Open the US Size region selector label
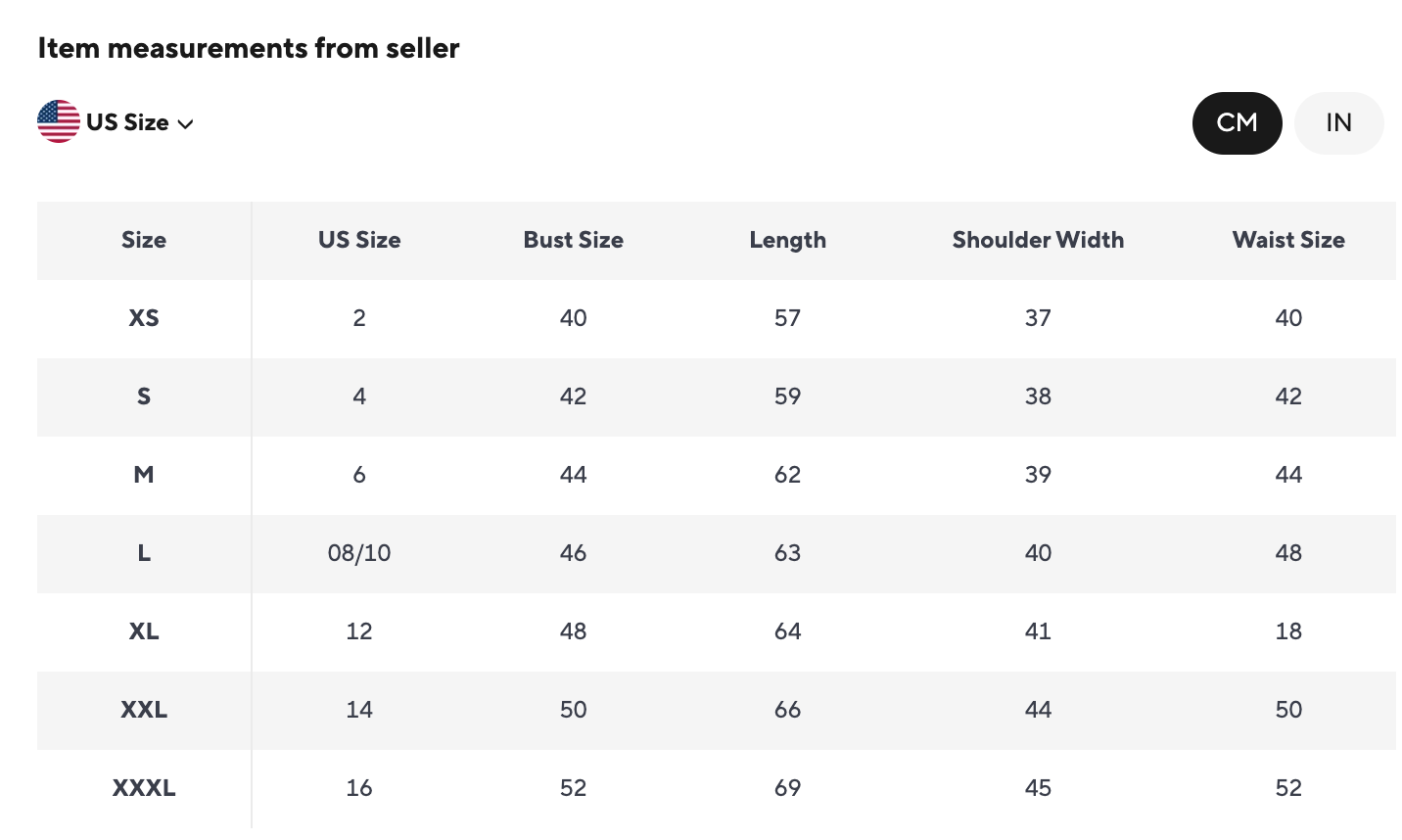The image size is (1402, 840). [127, 122]
